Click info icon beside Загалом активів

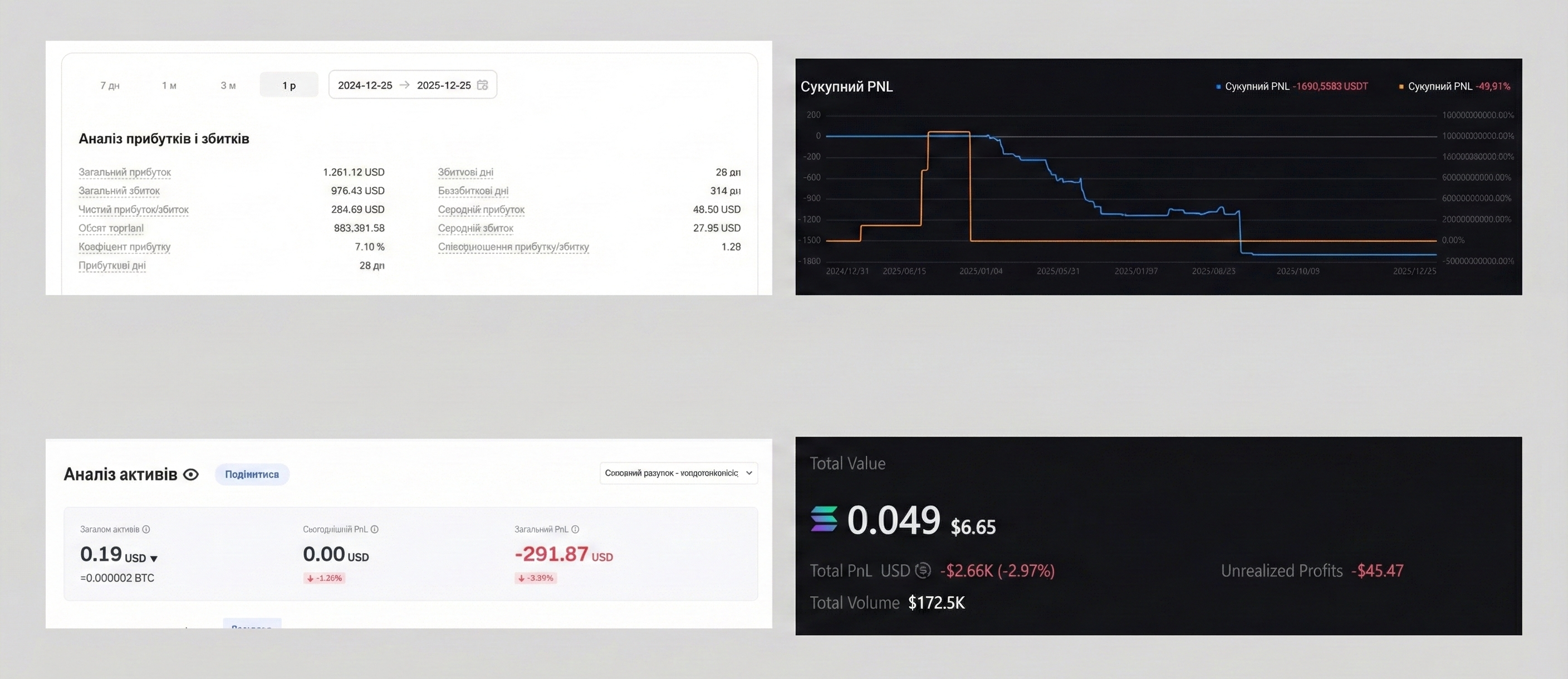click(x=146, y=529)
